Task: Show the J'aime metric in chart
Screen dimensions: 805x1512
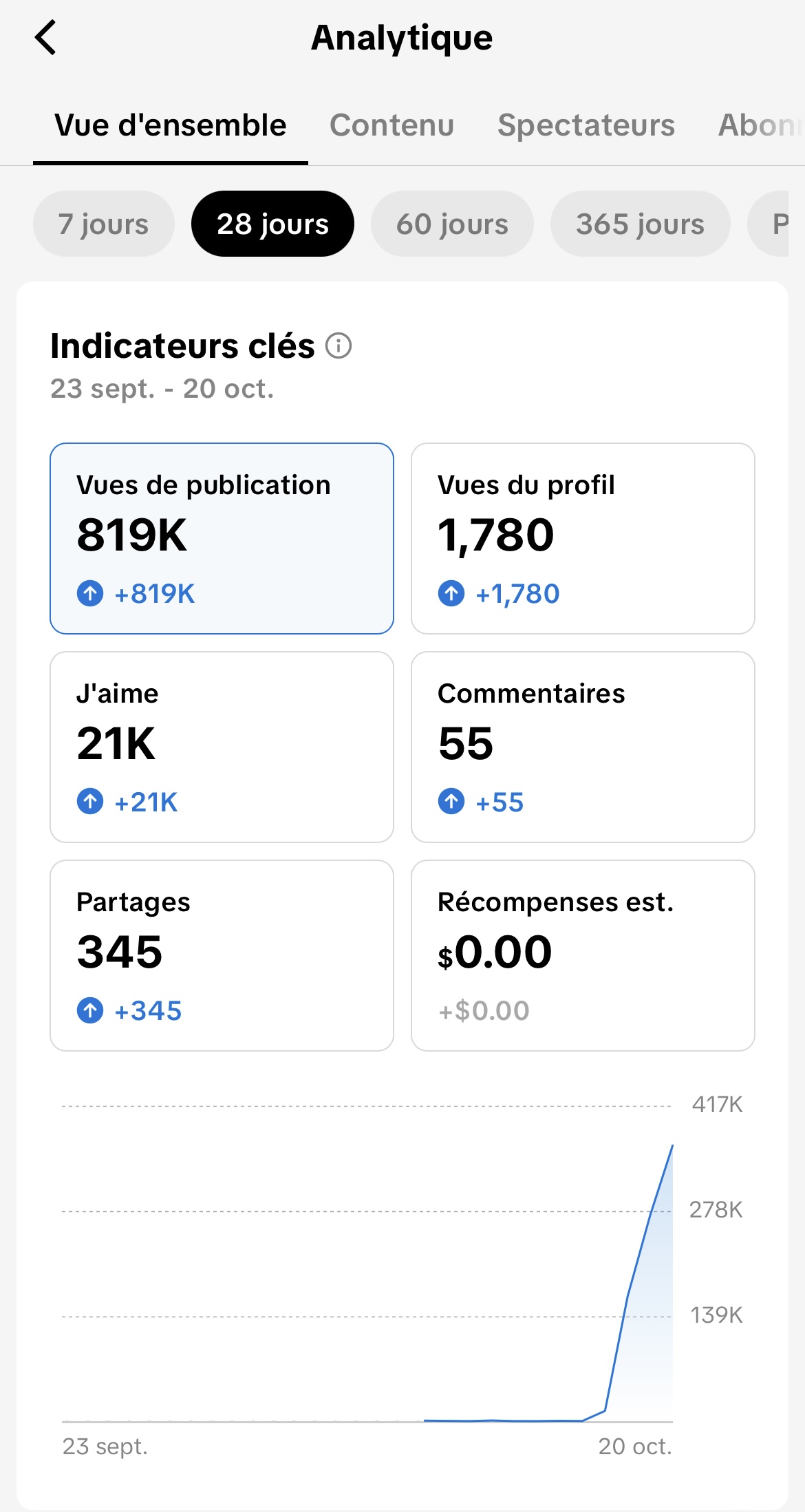Action: [222, 747]
